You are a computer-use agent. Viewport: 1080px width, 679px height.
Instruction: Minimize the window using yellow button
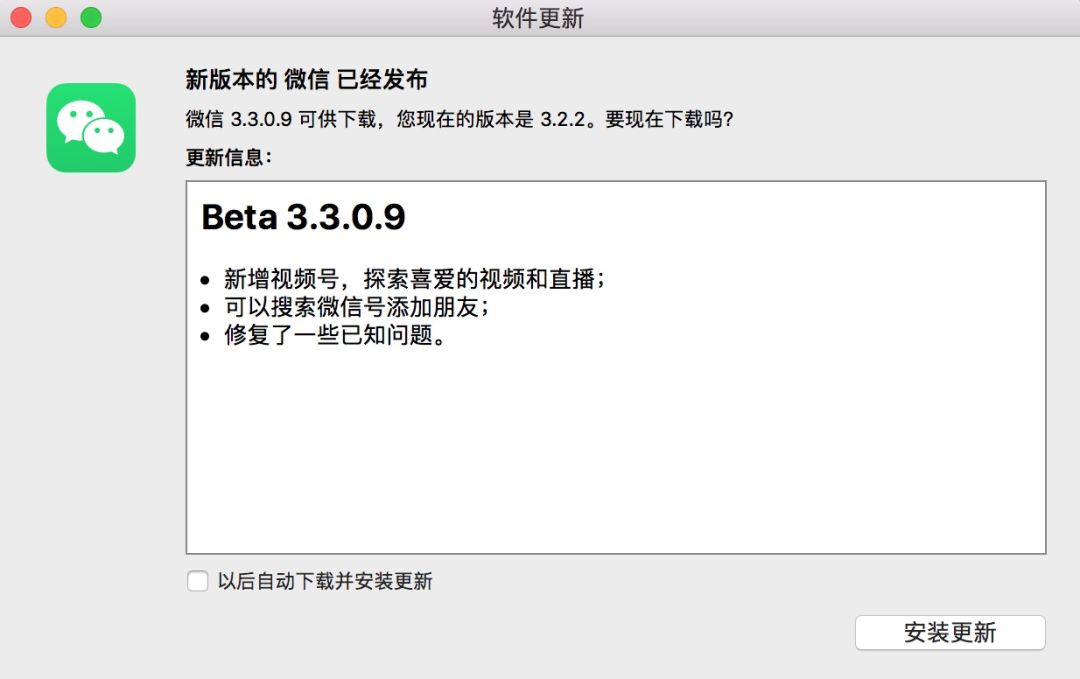pyautogui.click(x=56, y=17)
